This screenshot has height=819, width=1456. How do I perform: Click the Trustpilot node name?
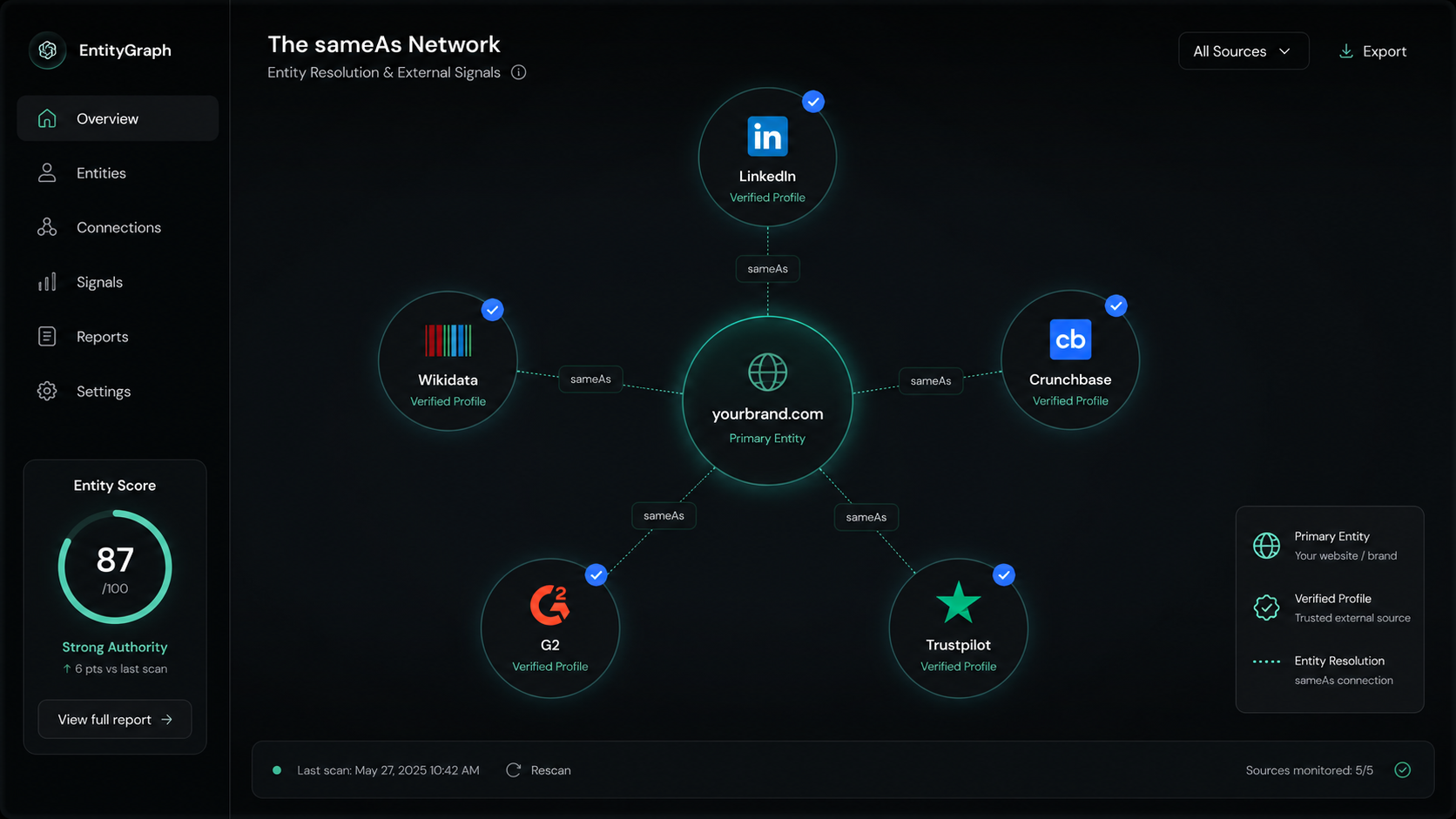tap(958, 645)
